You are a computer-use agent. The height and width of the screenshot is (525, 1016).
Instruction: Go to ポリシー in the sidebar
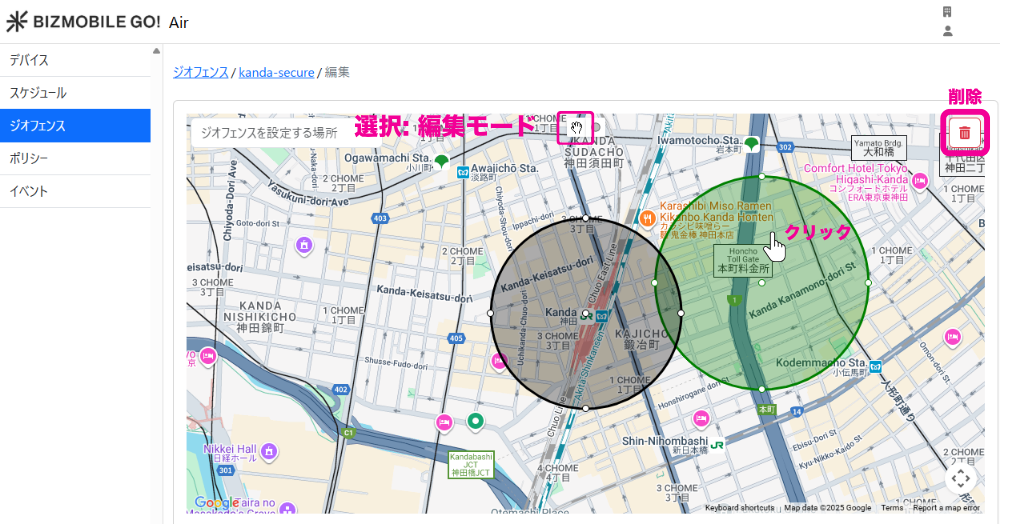75,158
